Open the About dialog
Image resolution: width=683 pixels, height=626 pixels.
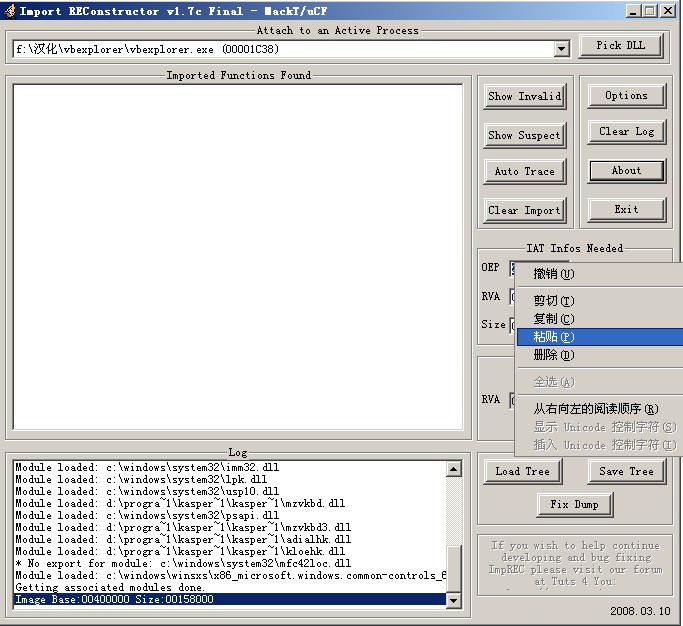pyautogui.click(x=626, y=171)
